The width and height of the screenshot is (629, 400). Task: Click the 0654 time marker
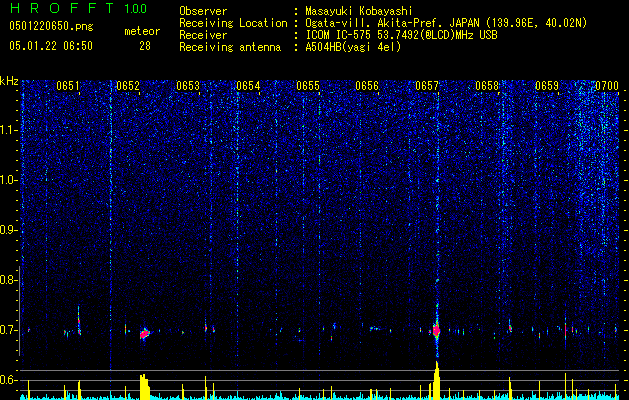[x=248, y=86]
